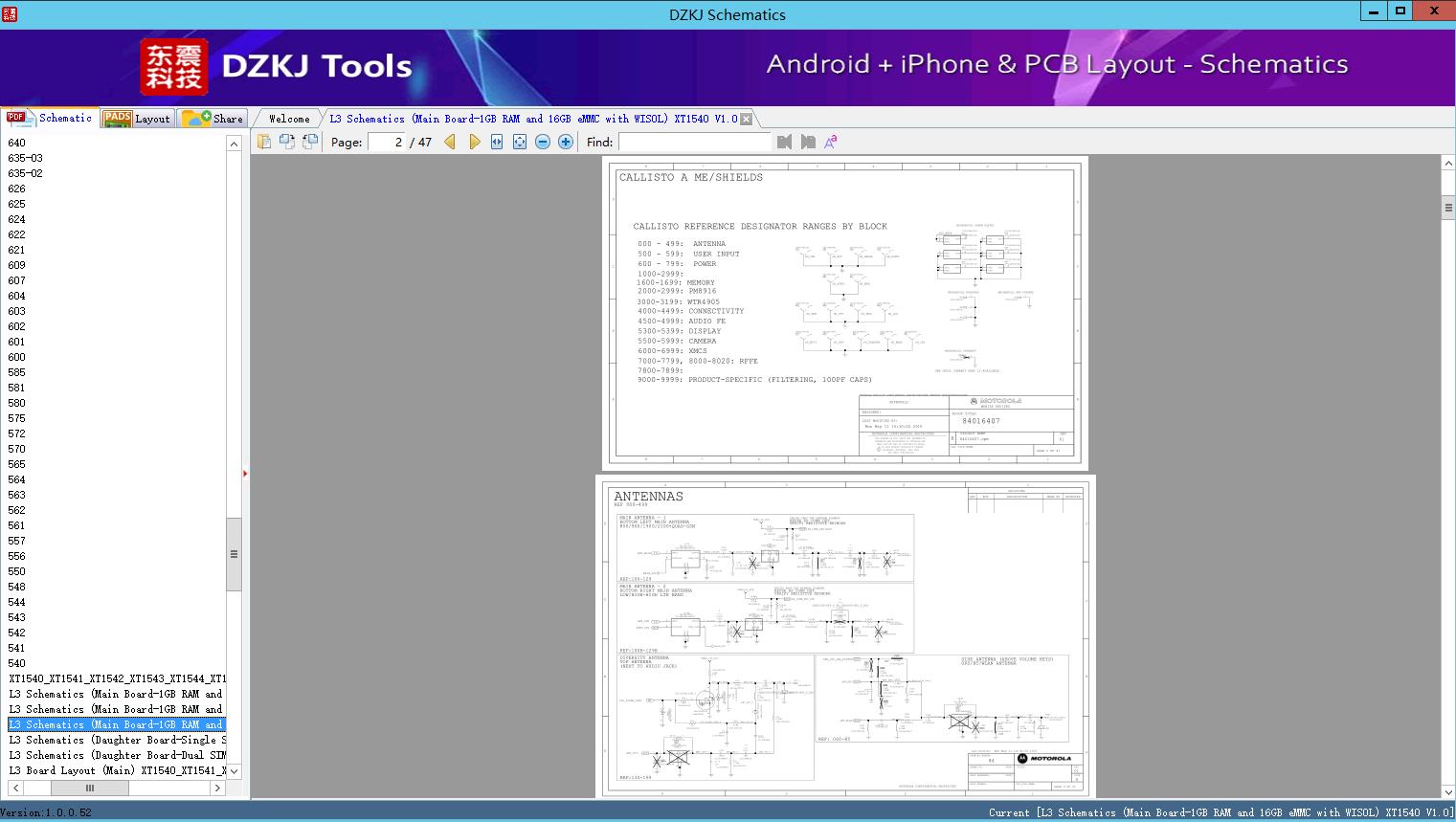This screenshot has height=822, width=1456.
Task: Zoom in with the plus icon
Action: [x=566, y=142]
